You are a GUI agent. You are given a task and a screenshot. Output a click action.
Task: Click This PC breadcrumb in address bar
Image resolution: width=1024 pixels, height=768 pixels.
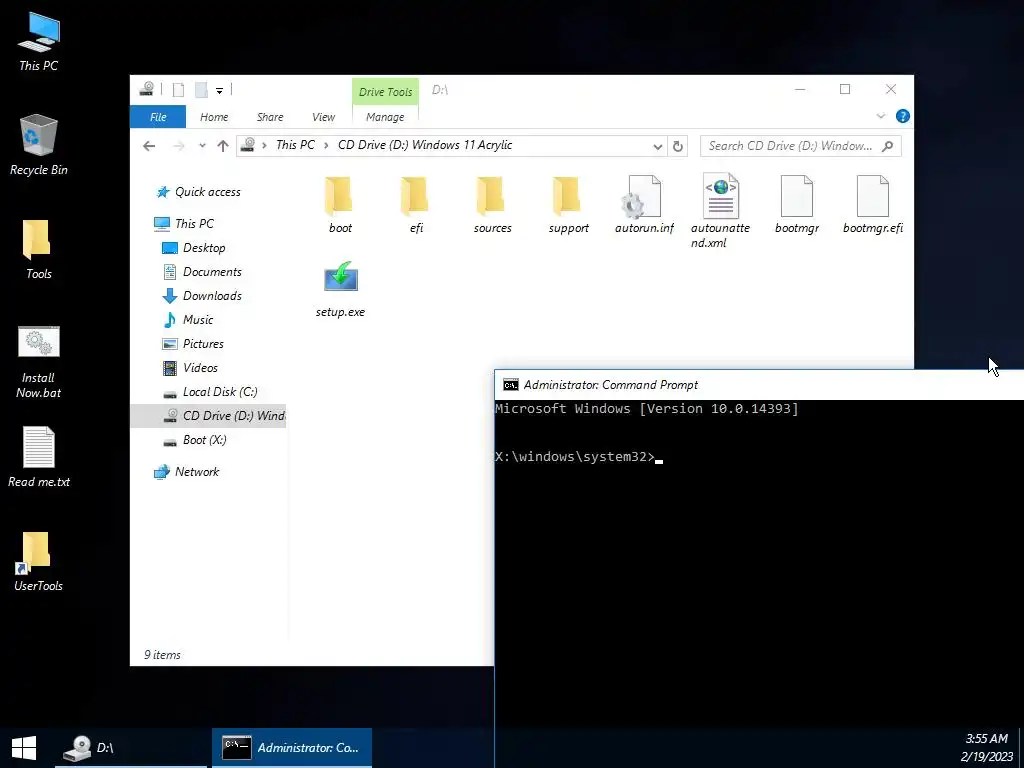pos(295,145)
